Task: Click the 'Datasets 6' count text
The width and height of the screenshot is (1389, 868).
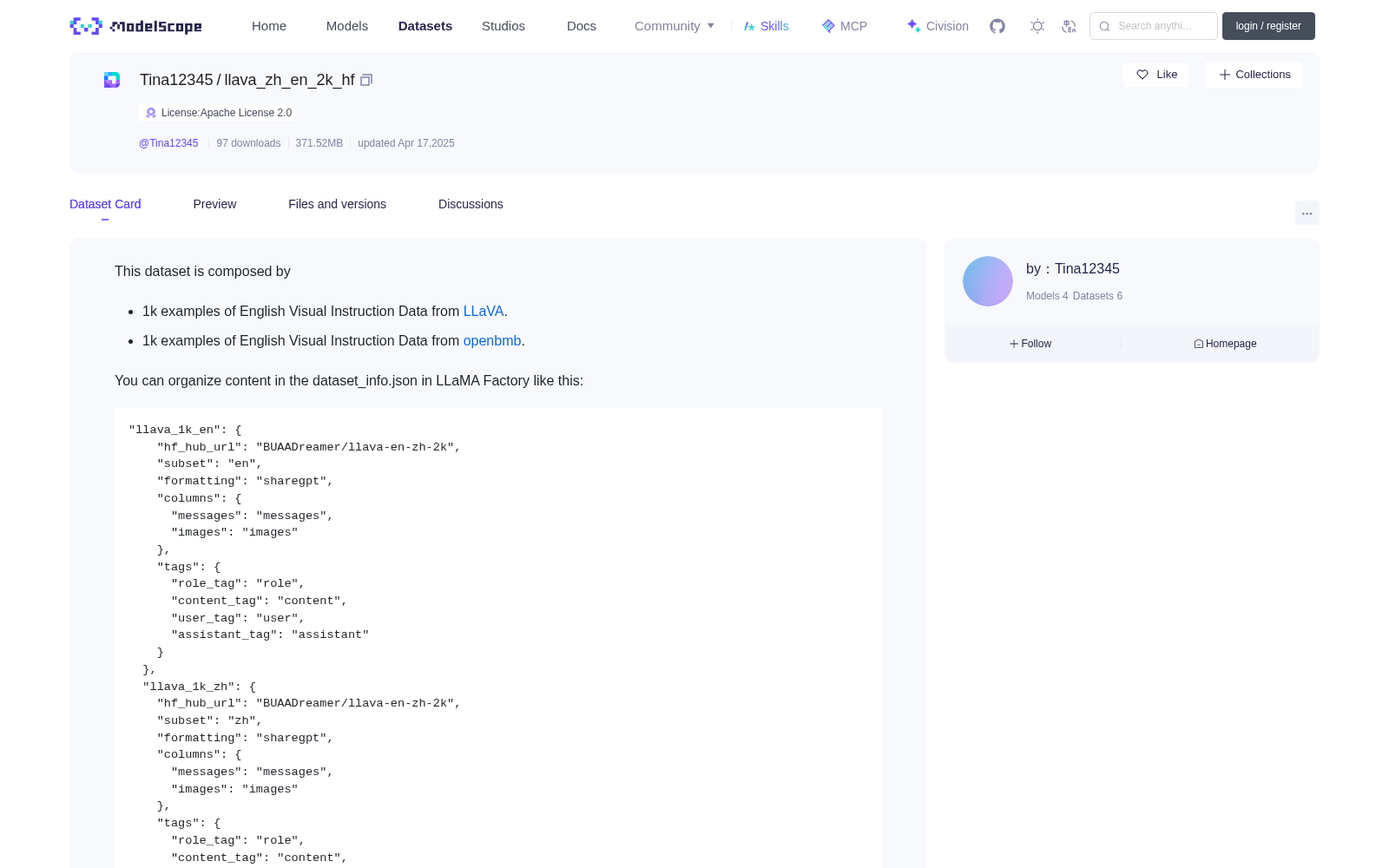Action: (1097, 296)
